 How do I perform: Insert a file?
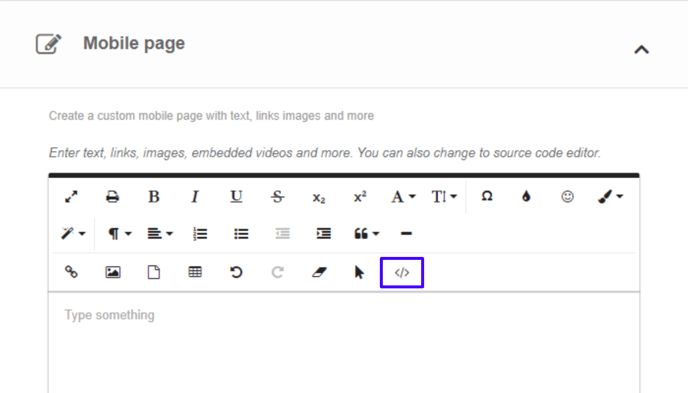[154, 272]
